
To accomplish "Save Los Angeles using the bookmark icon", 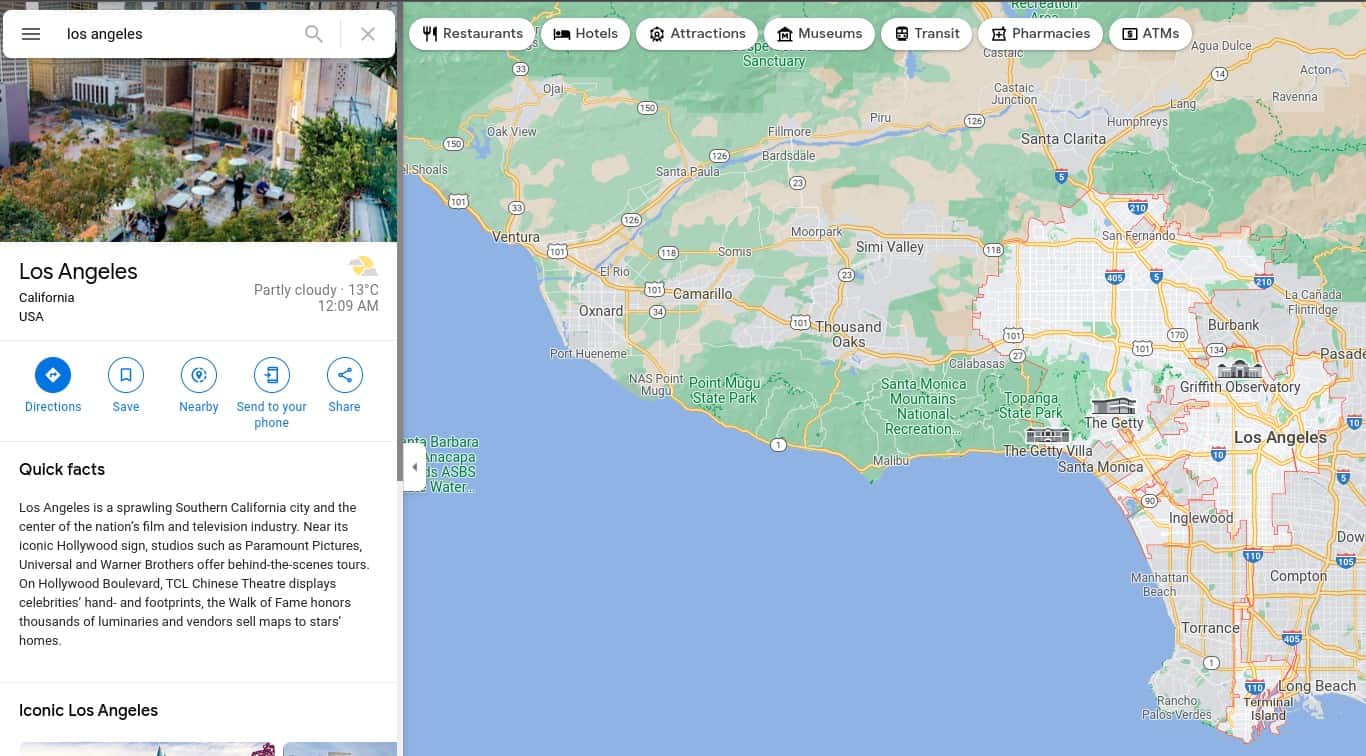I will click(126, 375).
